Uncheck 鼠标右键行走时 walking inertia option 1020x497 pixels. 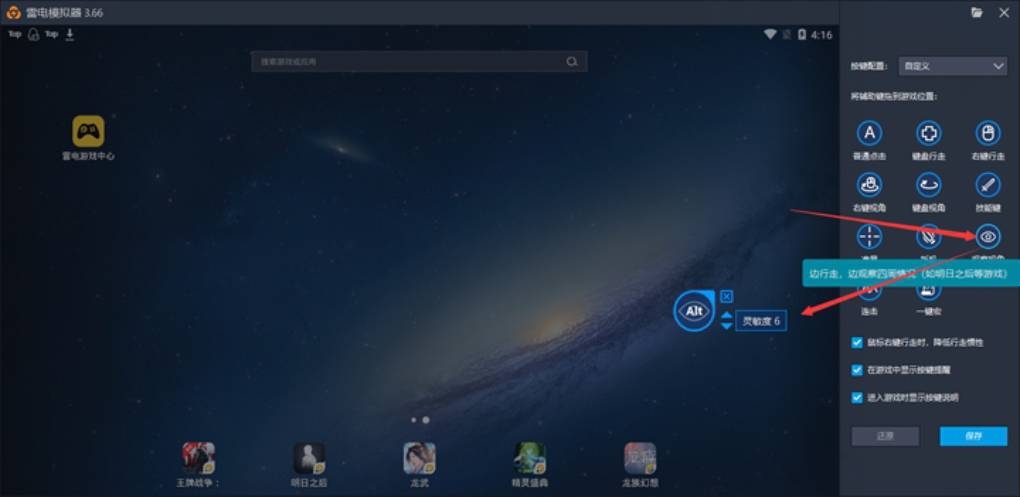pos(857,342)
